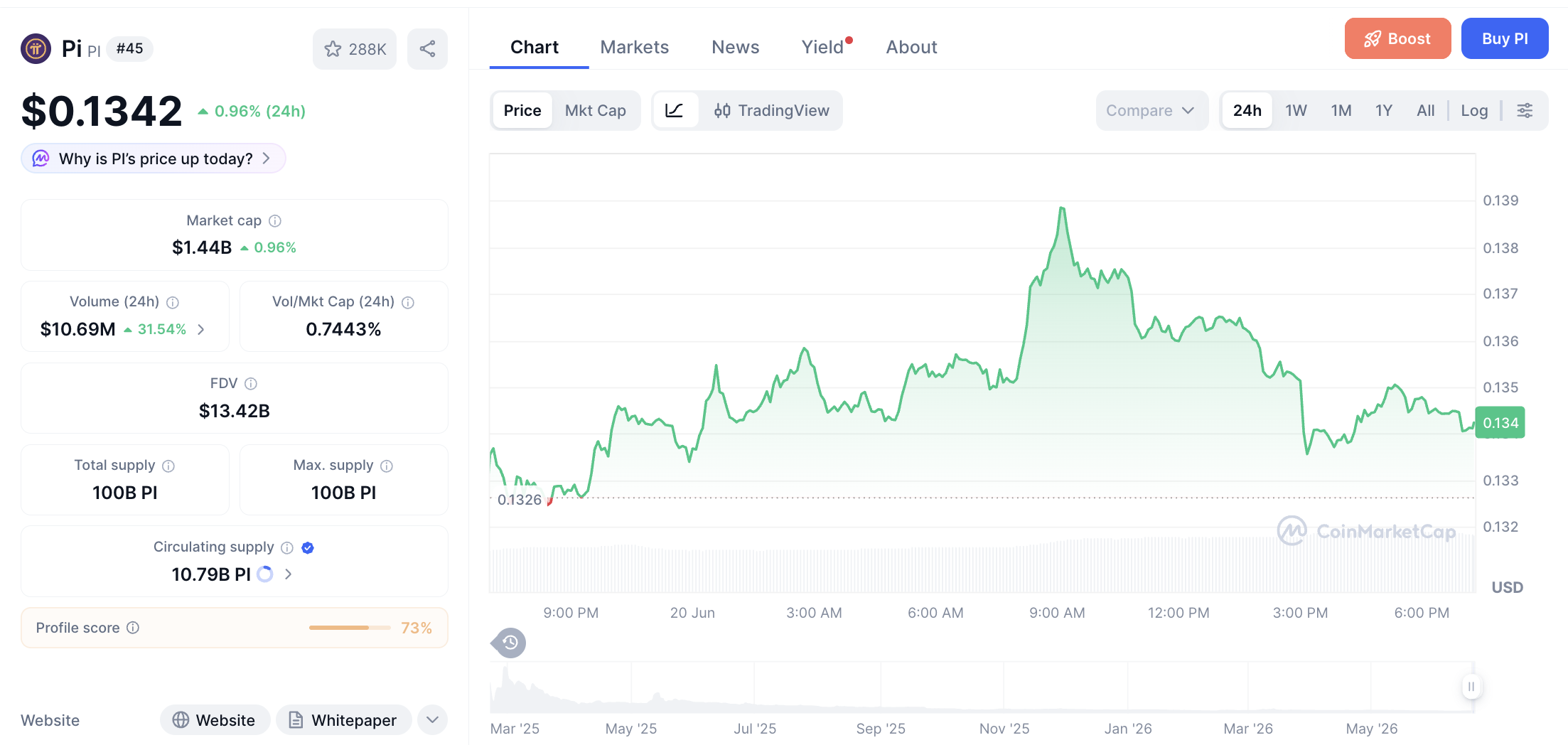Expand Volume (24h) details arrow

201,329
